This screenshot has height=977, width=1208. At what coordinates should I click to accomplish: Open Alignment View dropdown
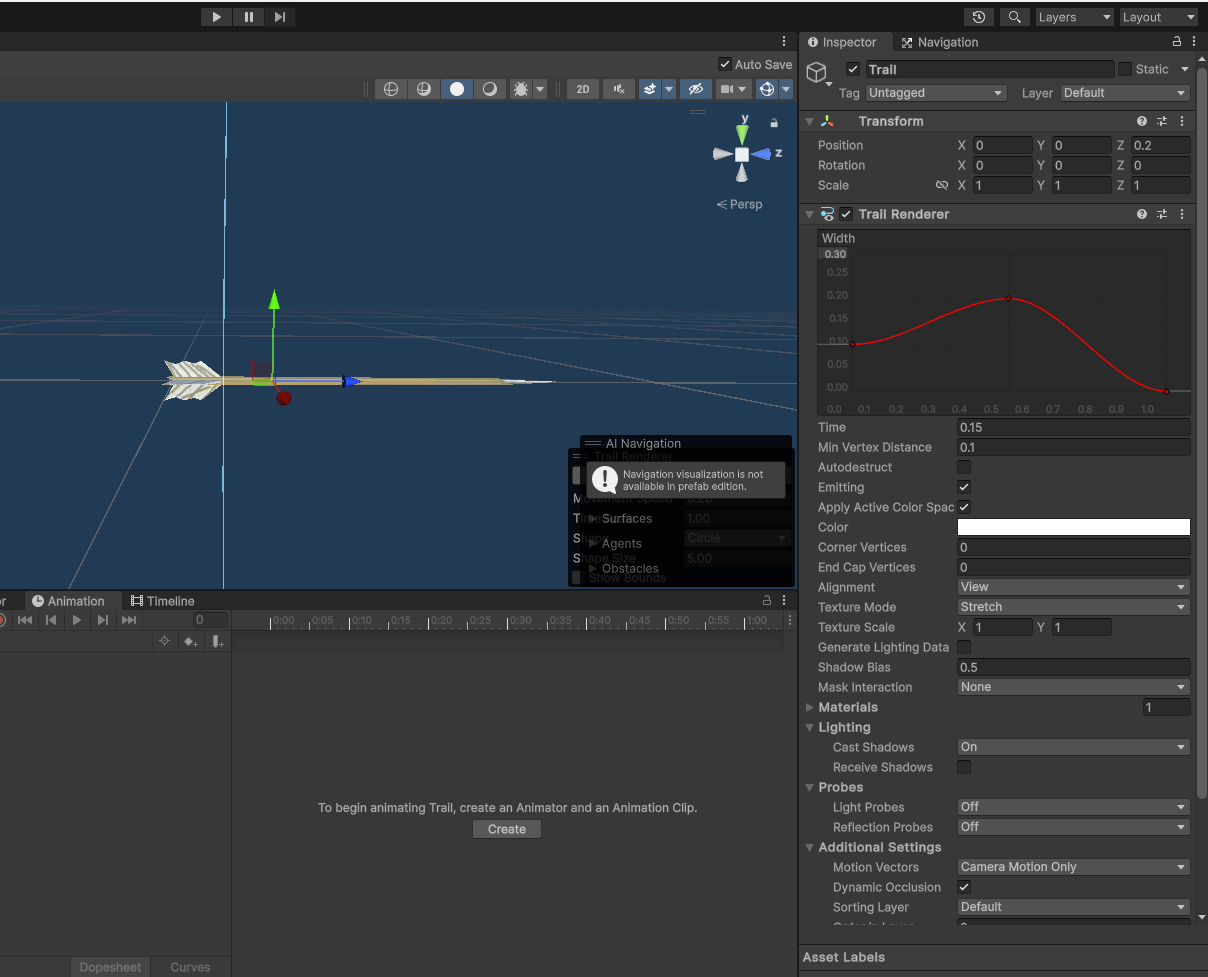[1074, 587]
